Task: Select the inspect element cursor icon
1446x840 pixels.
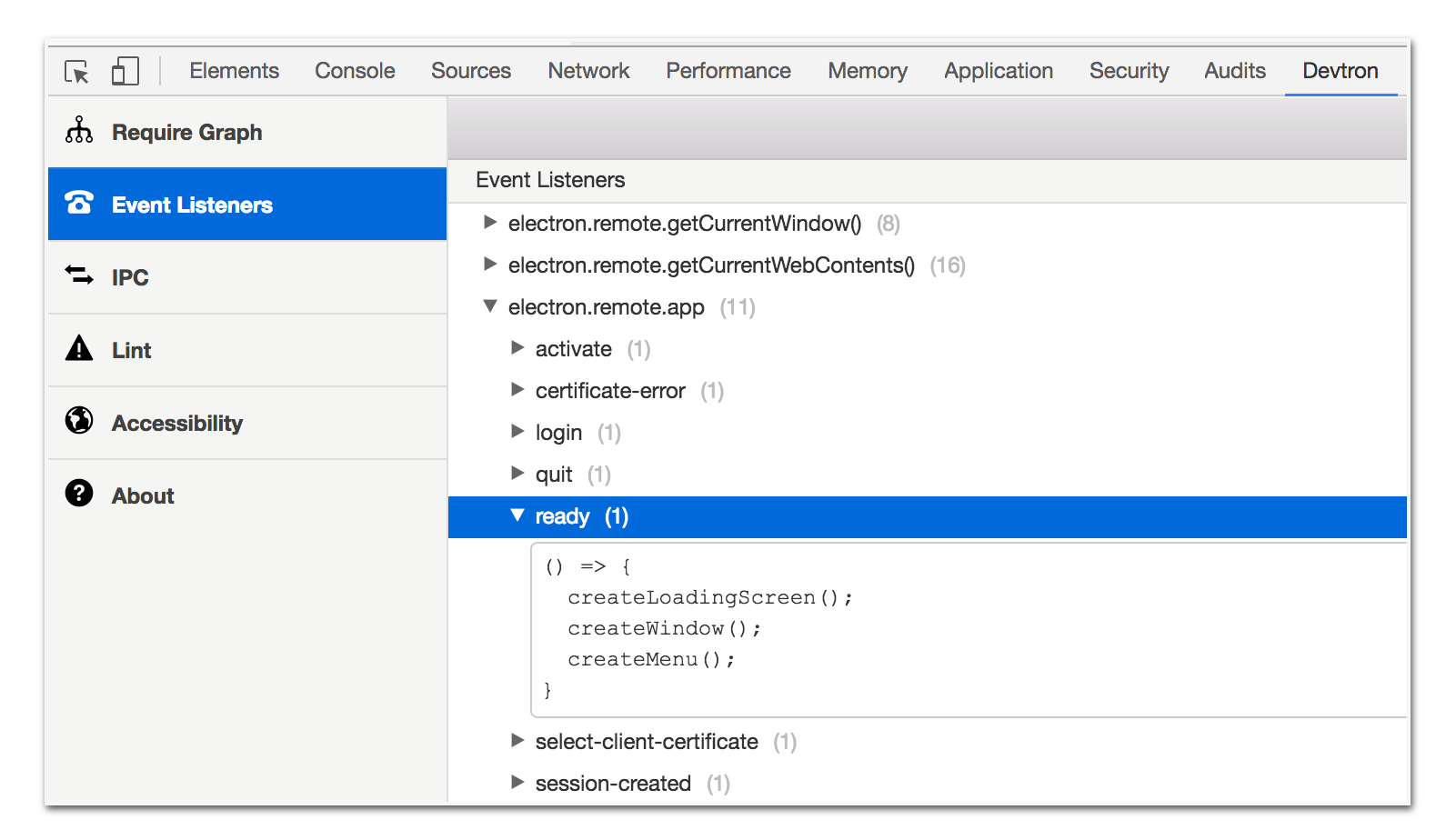Action: pyautogui.click(x=77, y=72)
